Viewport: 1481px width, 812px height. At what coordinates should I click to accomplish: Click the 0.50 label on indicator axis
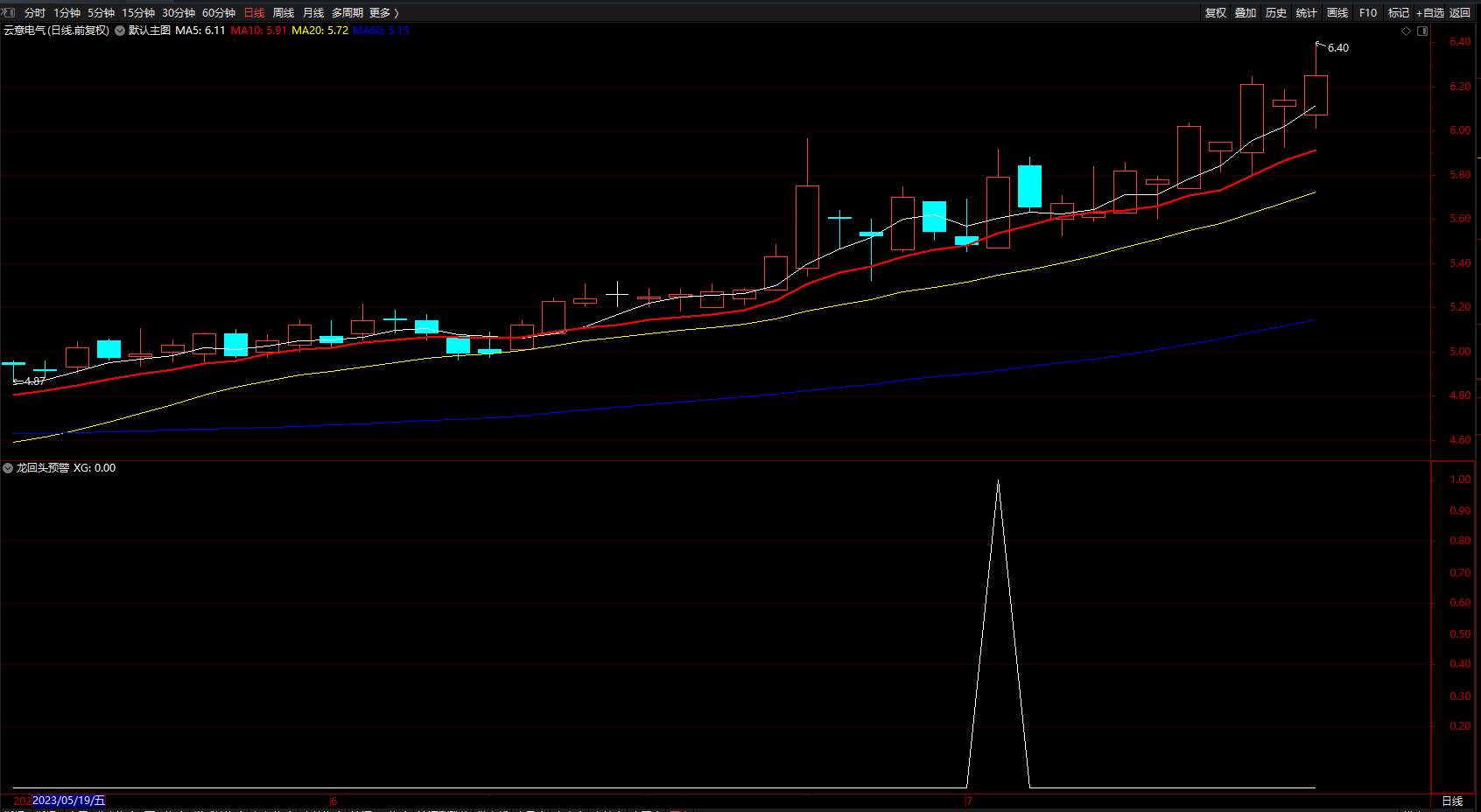click(x=1460, y=634)
